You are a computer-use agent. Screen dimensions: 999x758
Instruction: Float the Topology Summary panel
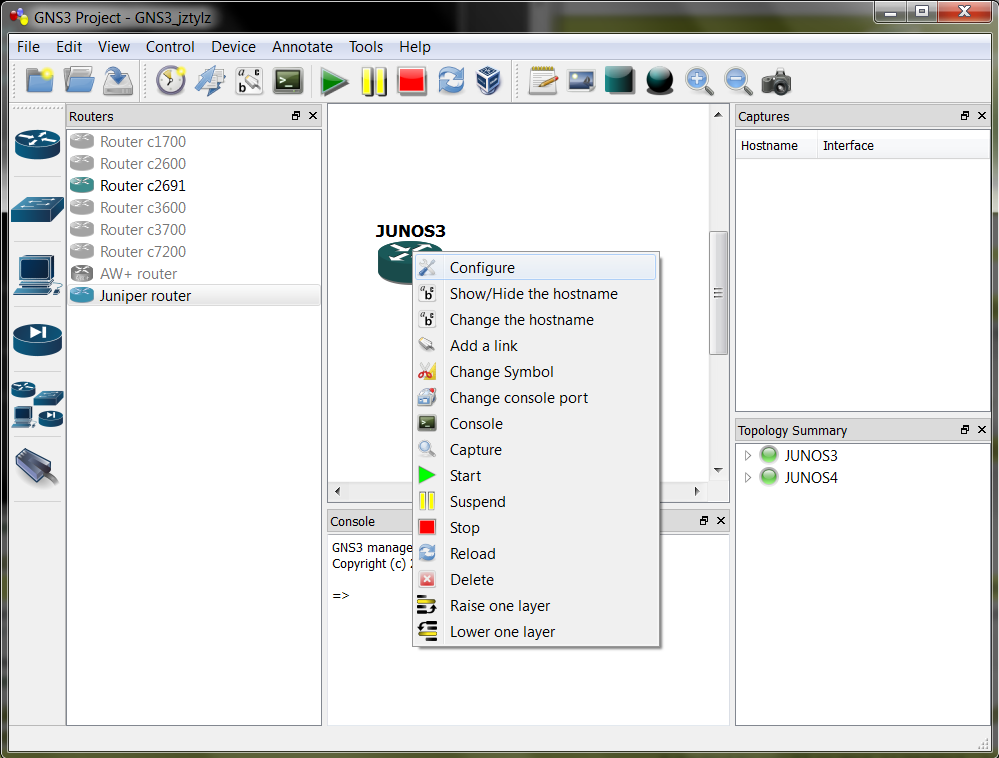pos(965,430)
